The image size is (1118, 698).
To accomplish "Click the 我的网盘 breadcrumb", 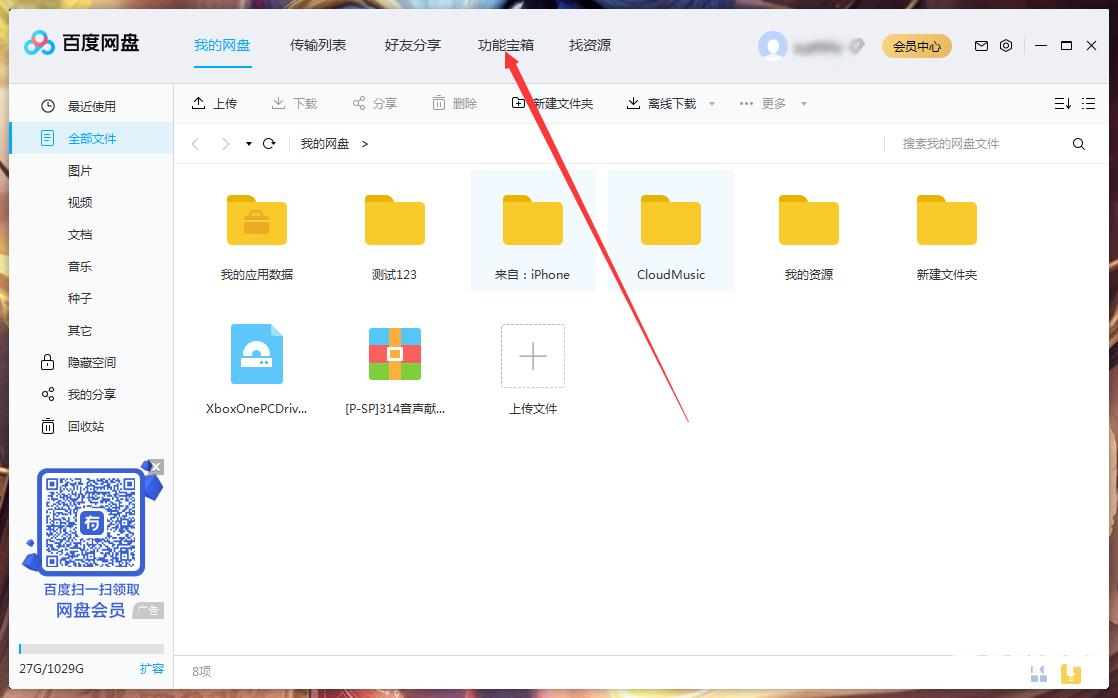I will pos(324,144).
